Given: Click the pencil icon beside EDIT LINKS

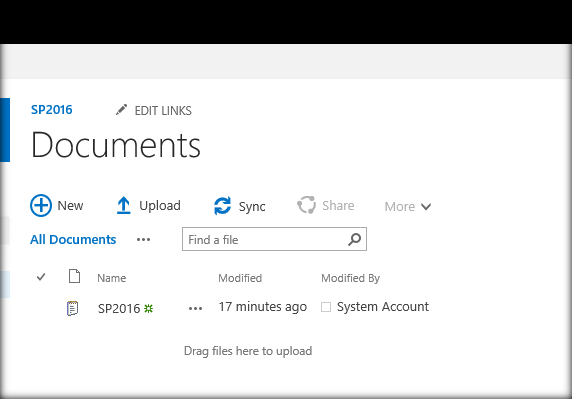Looking at the screenshot, I should (121, 110).
